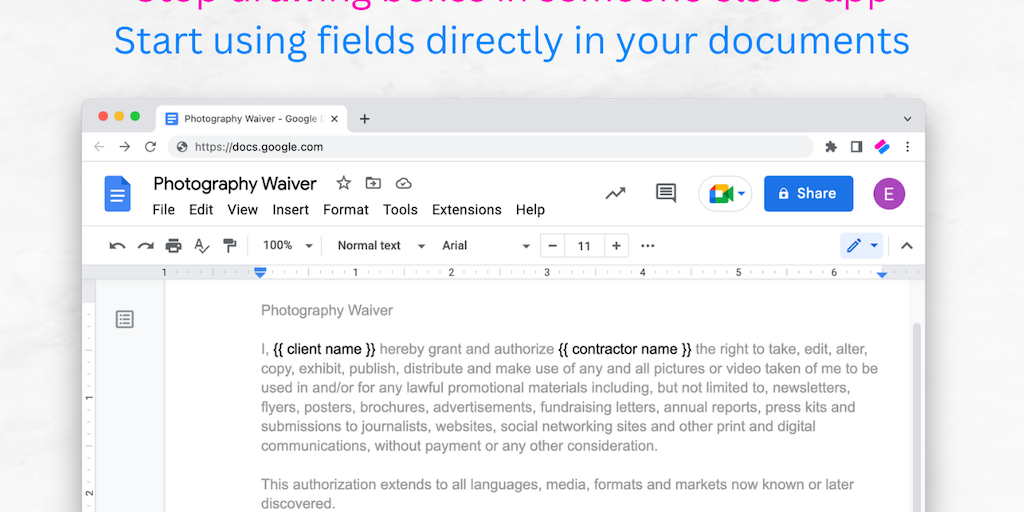Run spelling and grammar check icon

pos(202,246)
